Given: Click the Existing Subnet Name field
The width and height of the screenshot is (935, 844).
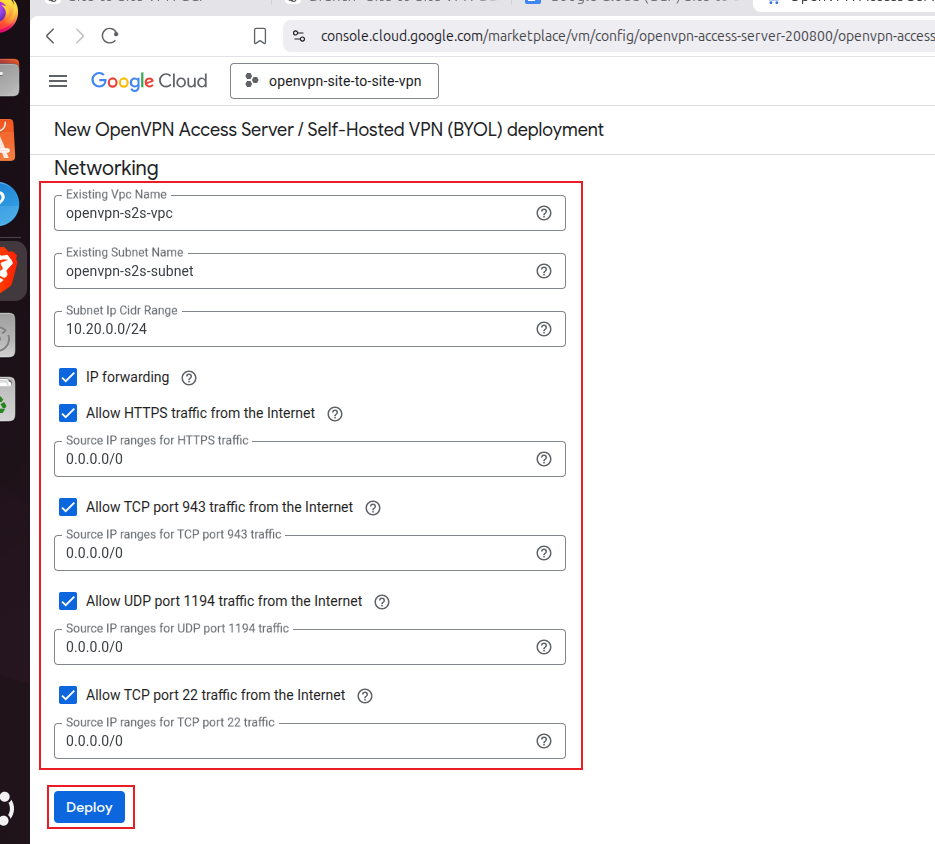Looking at the screenshot, I should 309,271.
